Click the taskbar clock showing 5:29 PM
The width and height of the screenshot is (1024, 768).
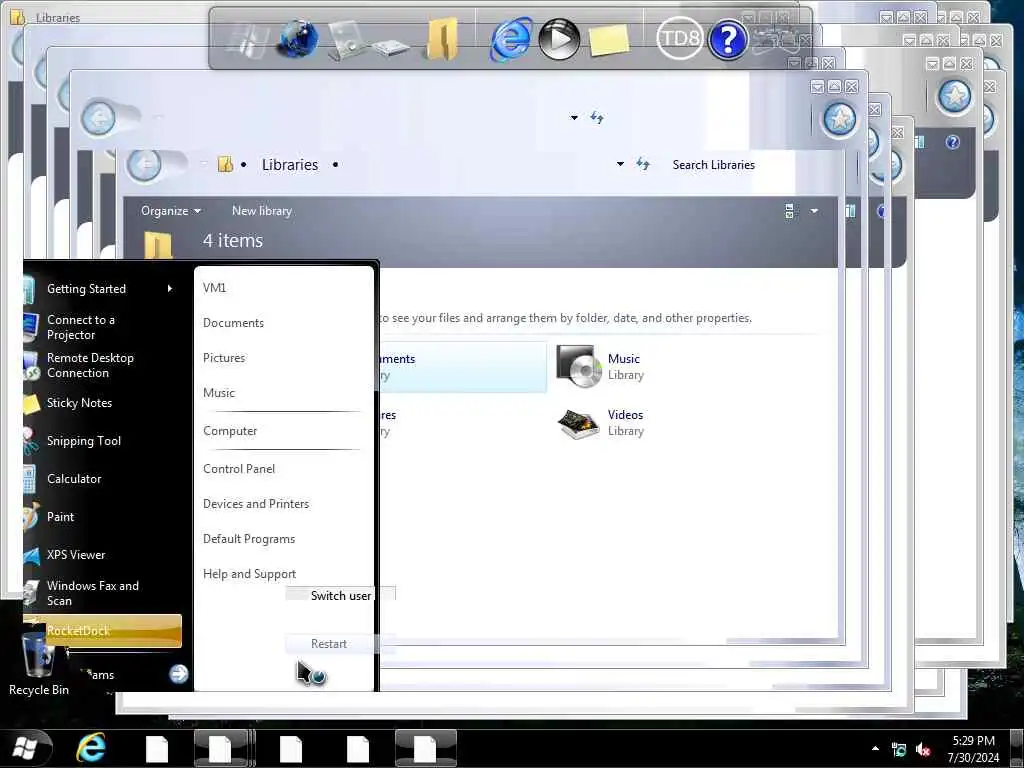point(973,749)
